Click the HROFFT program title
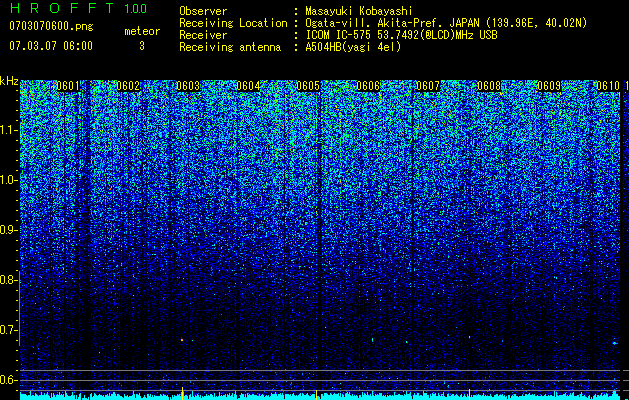629x400 pixels. (63, 8)
